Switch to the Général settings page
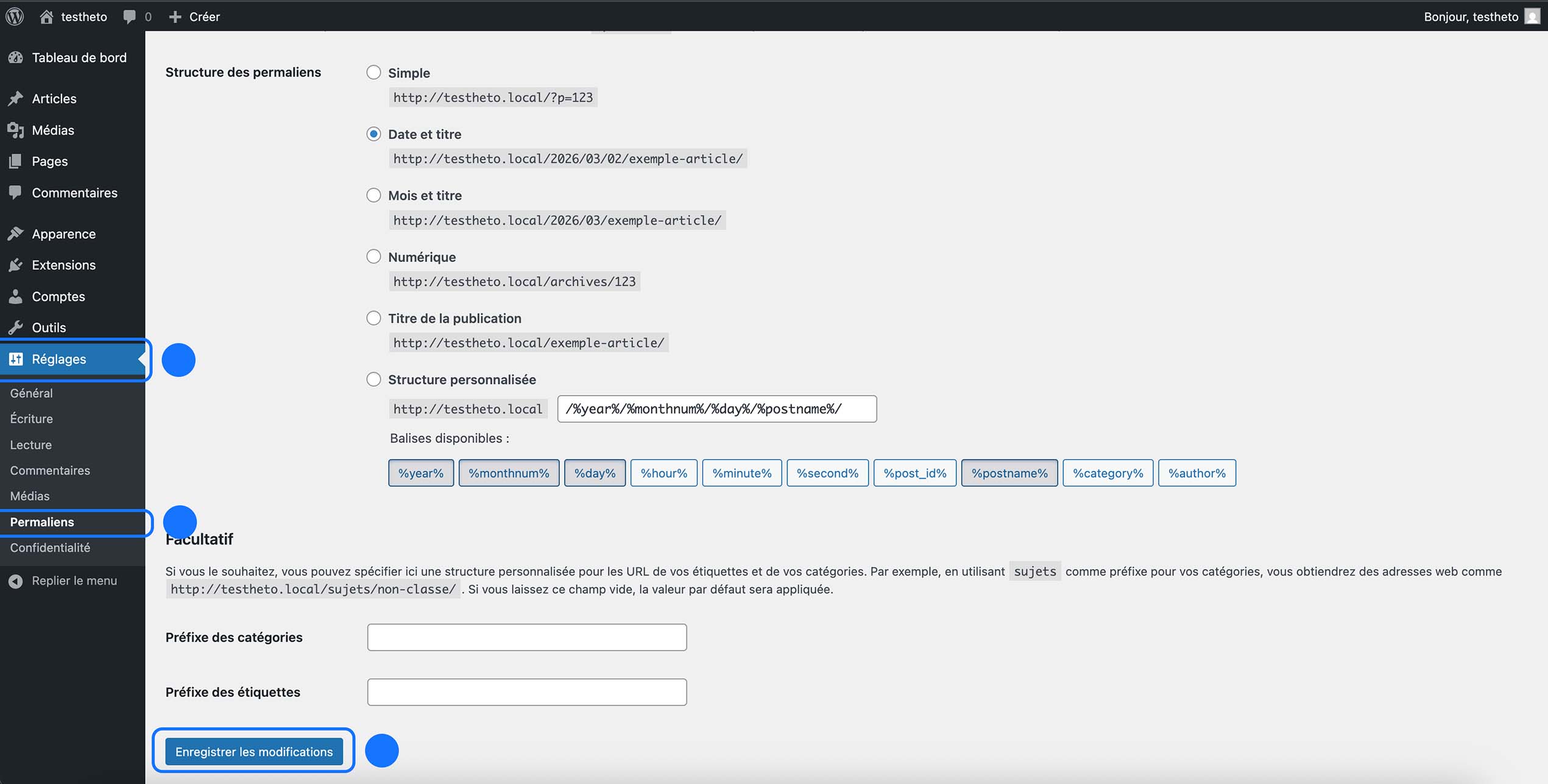This screenshot has height=784, width=1548. [x=31, y=393]
